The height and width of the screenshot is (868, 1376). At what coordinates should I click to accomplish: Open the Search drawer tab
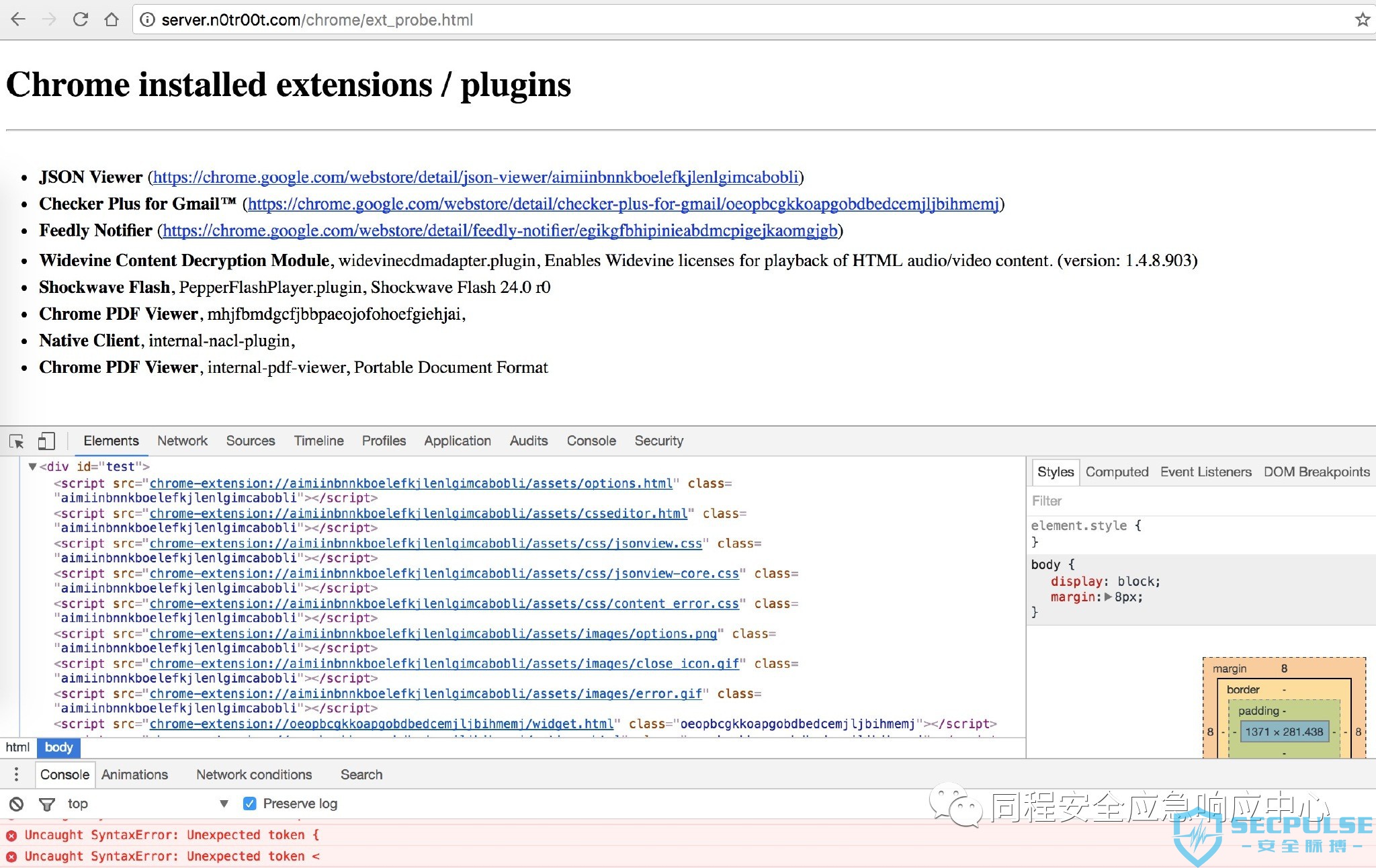coord(361,775)
